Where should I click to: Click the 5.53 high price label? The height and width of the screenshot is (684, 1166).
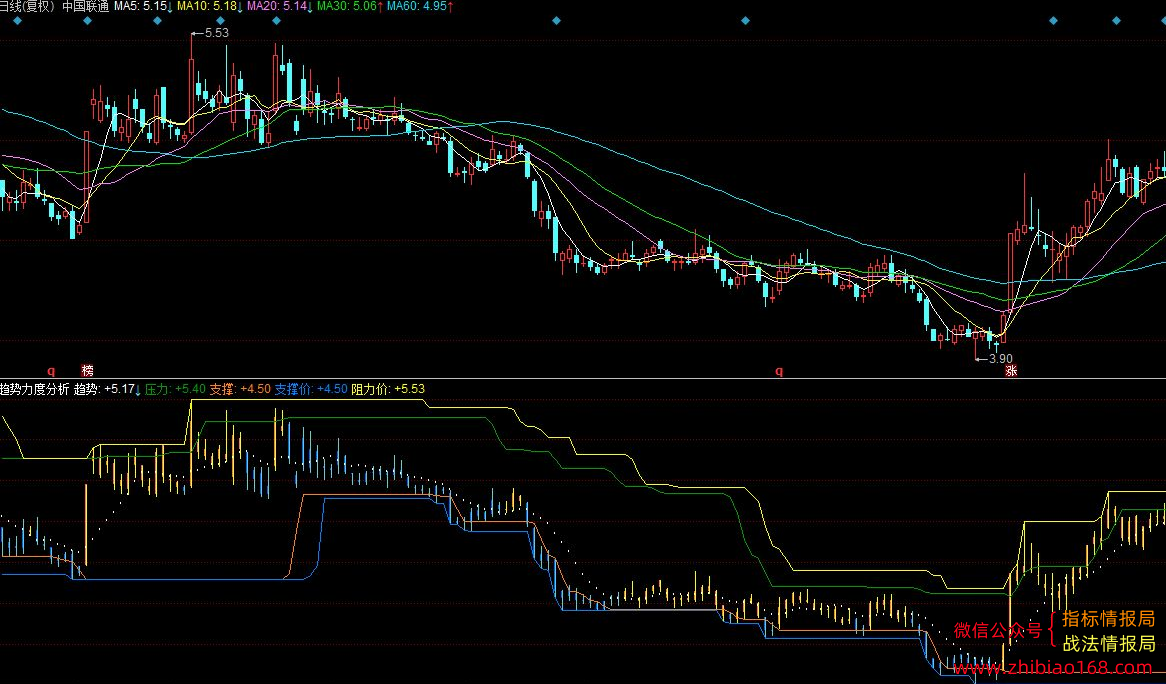click(x=216, y=33)
